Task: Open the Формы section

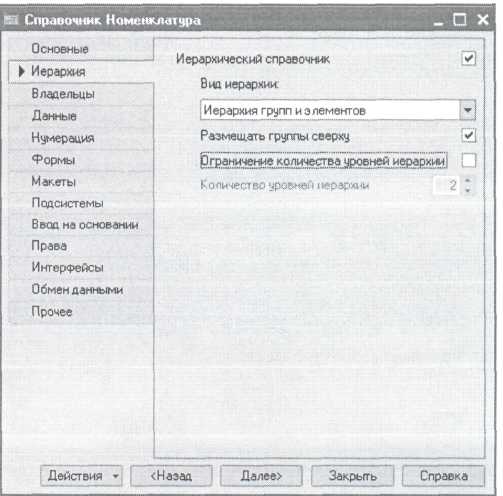Action: point(53,160)
